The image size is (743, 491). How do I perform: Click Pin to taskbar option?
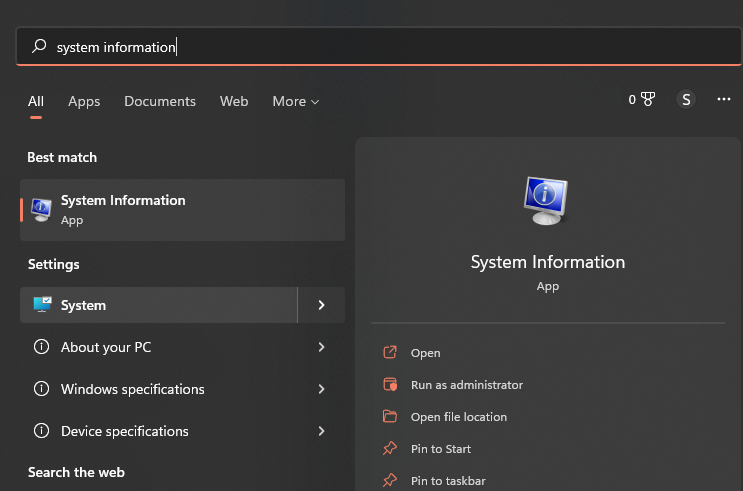448,481
